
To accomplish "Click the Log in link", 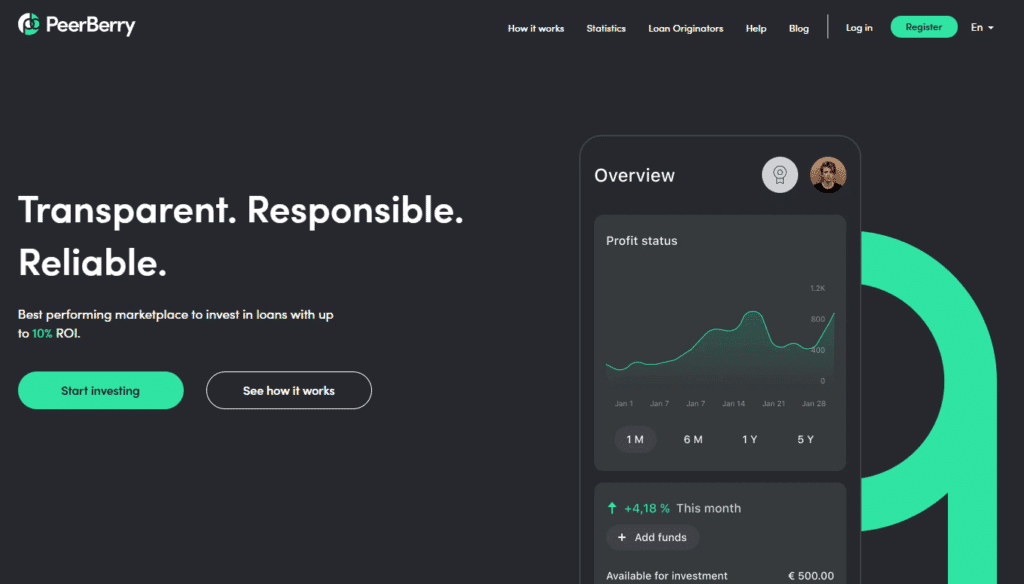I will [x=859, y=28].
